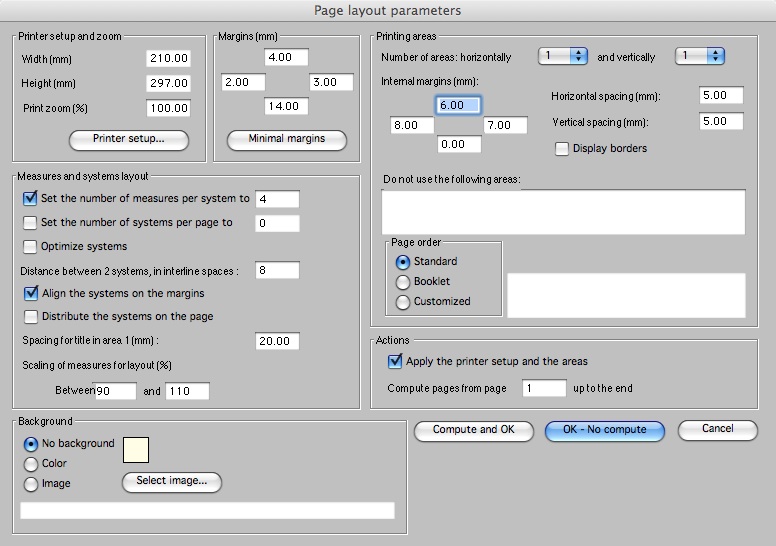
Task: Click the Printer setup button
Action: click(128, 139)
